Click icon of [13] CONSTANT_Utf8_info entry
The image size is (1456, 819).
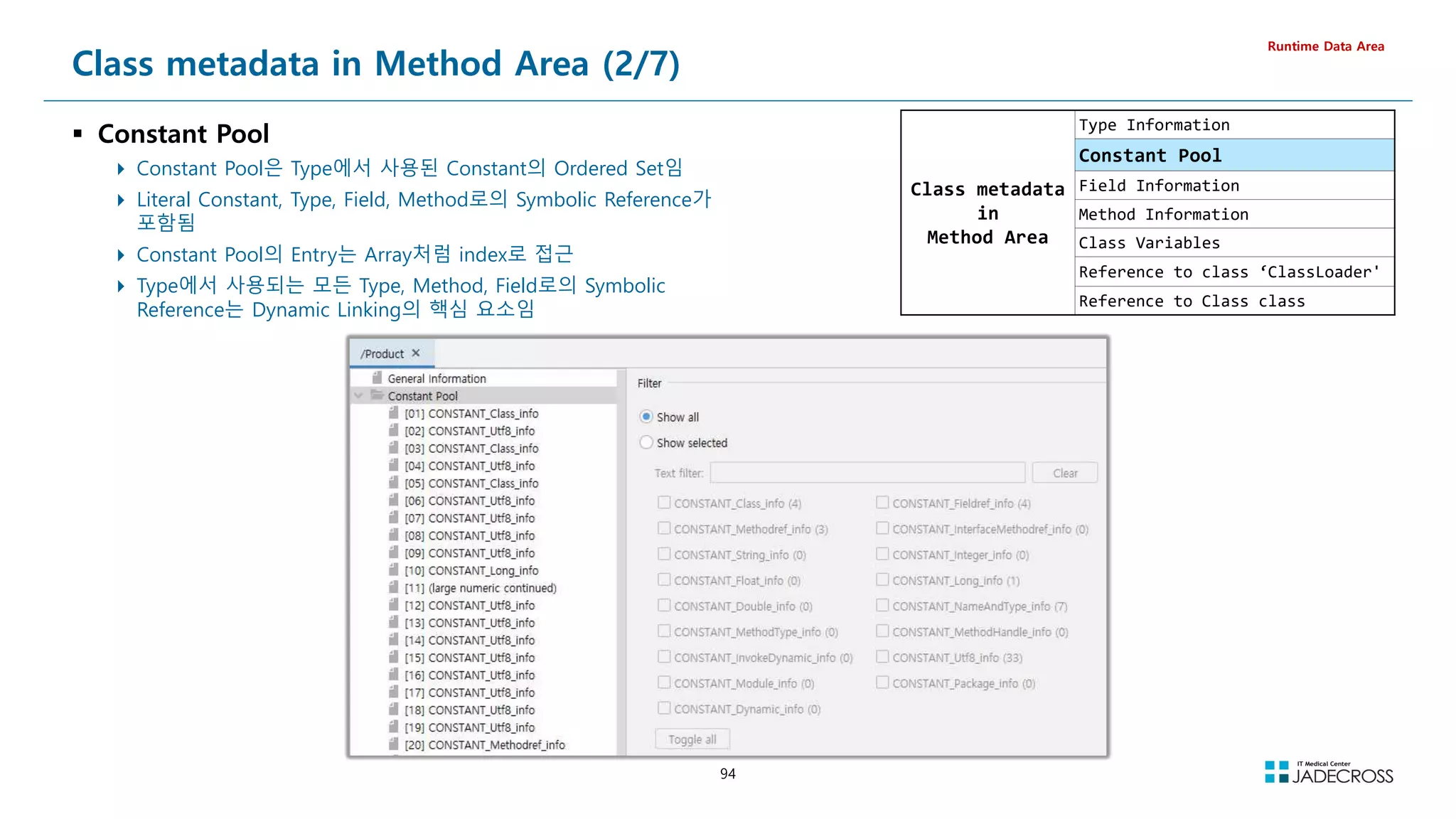click(394, 622)
